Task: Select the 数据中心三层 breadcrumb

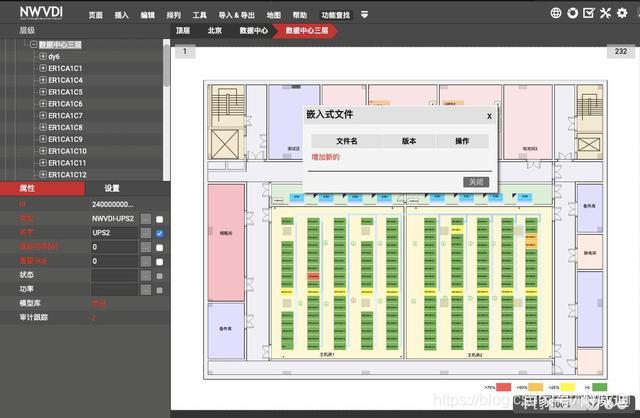Action: 307,31
